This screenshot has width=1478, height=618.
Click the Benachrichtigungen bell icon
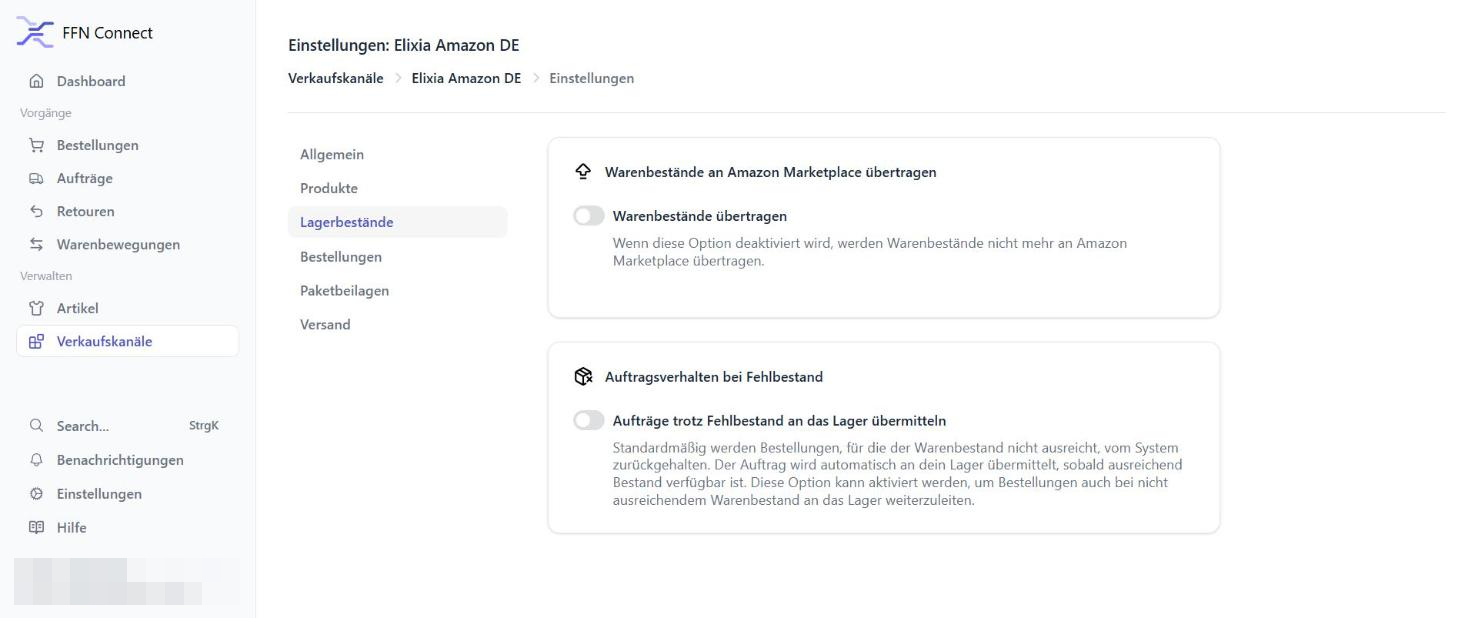37,460
